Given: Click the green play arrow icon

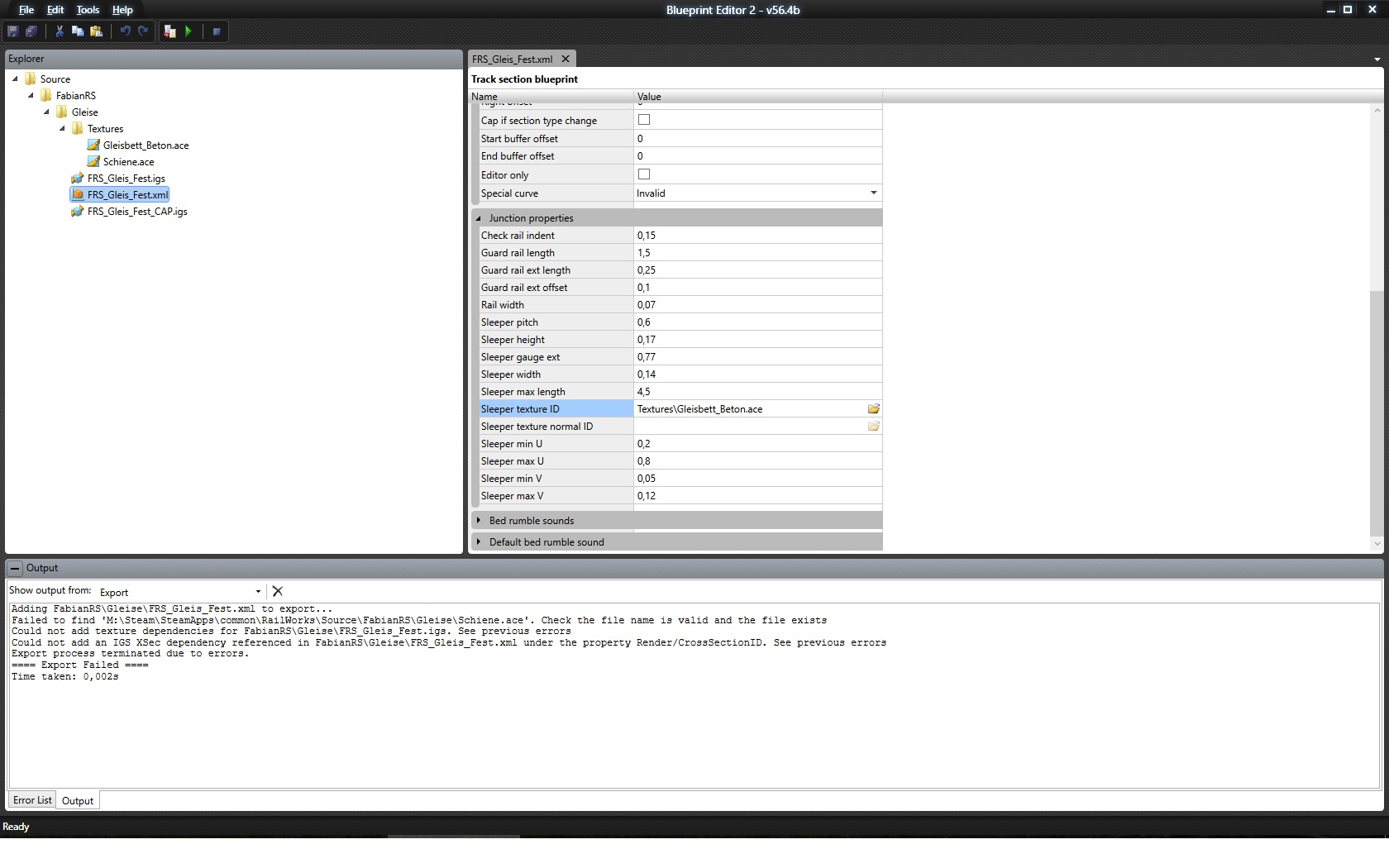Looking at the screenshot, I should [x=189, y=31].
